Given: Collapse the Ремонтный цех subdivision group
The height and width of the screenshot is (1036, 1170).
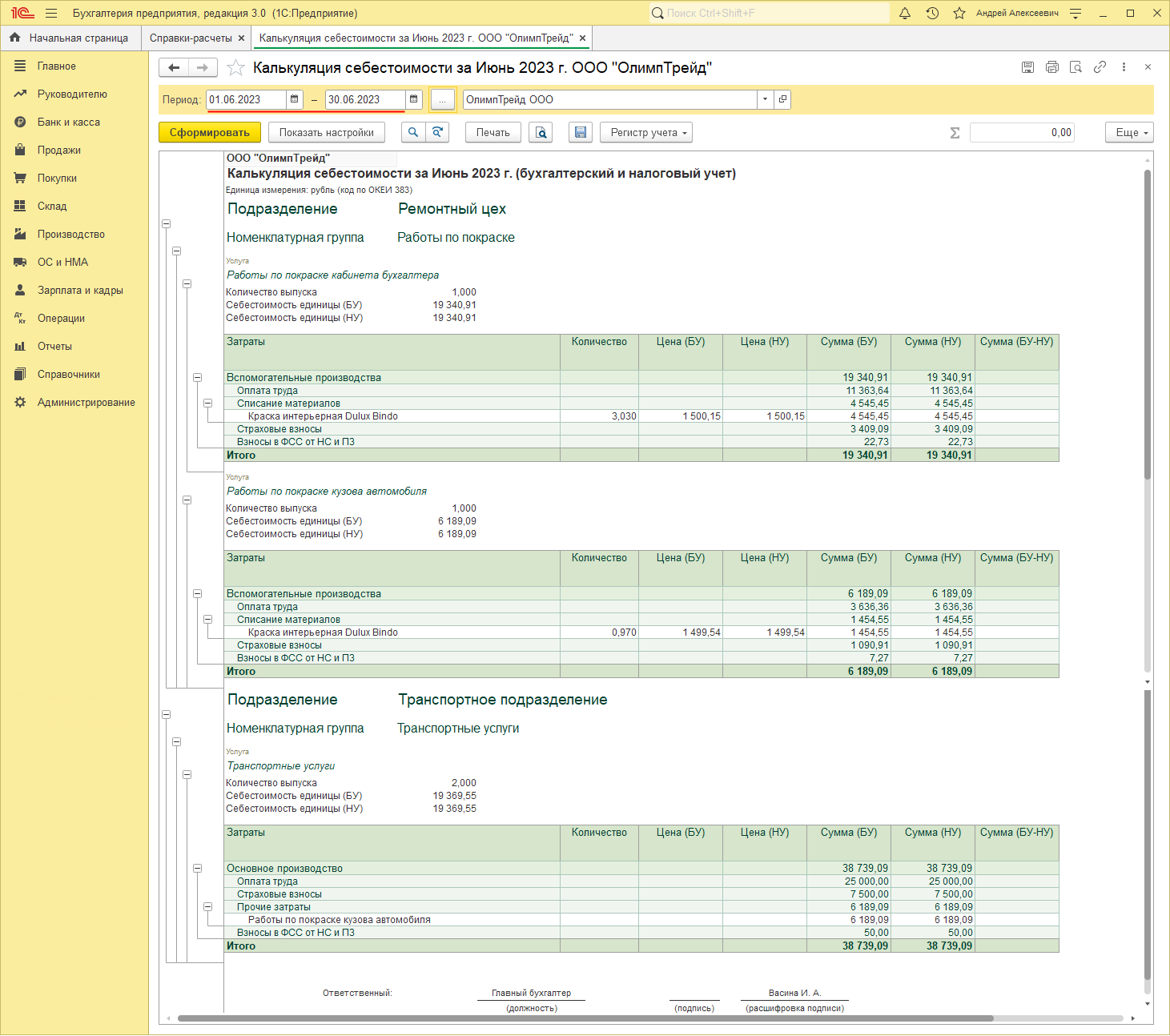Looking at the screenshot, I should [x=167, y=224].
